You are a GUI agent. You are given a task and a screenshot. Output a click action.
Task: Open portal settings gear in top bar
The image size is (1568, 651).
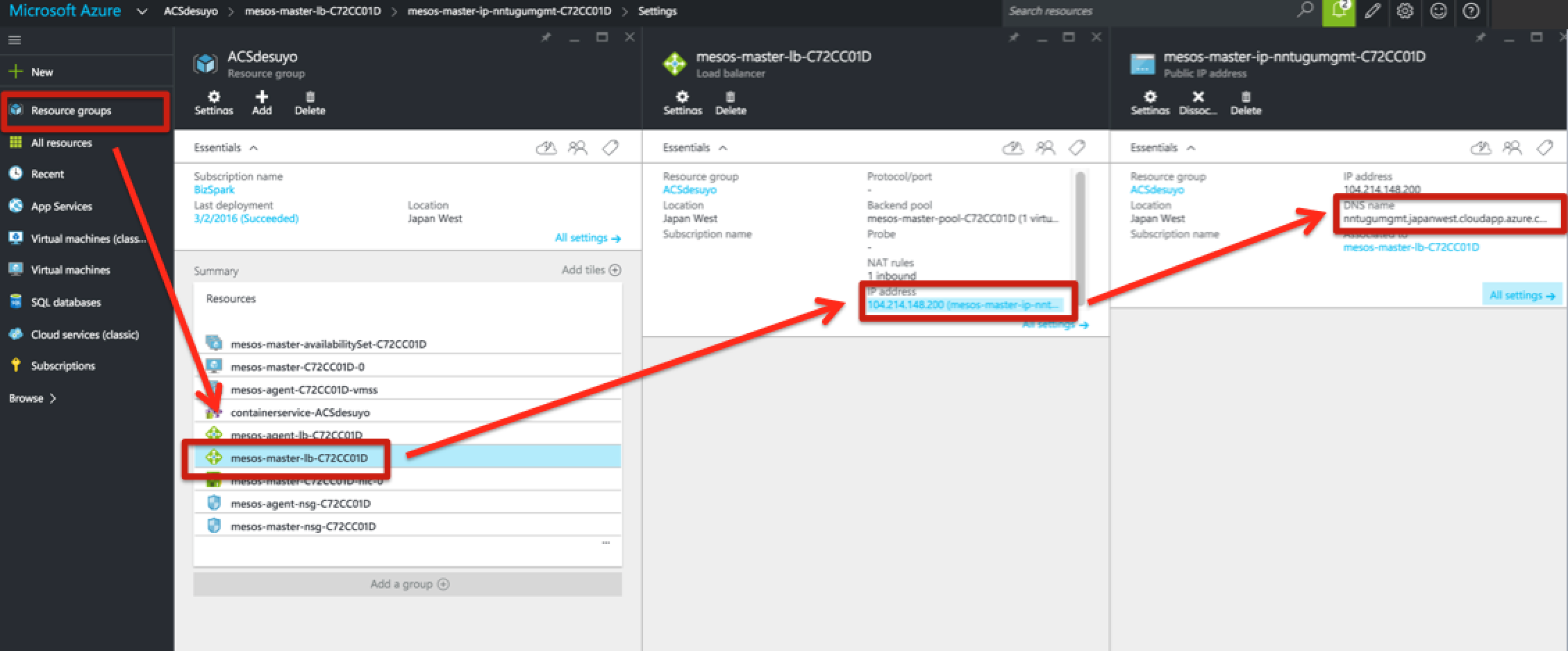(1405, 11)
